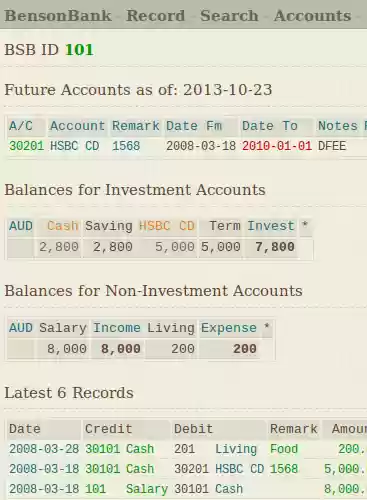Click credit 30101 Cash in the Food record

point(120,449)
